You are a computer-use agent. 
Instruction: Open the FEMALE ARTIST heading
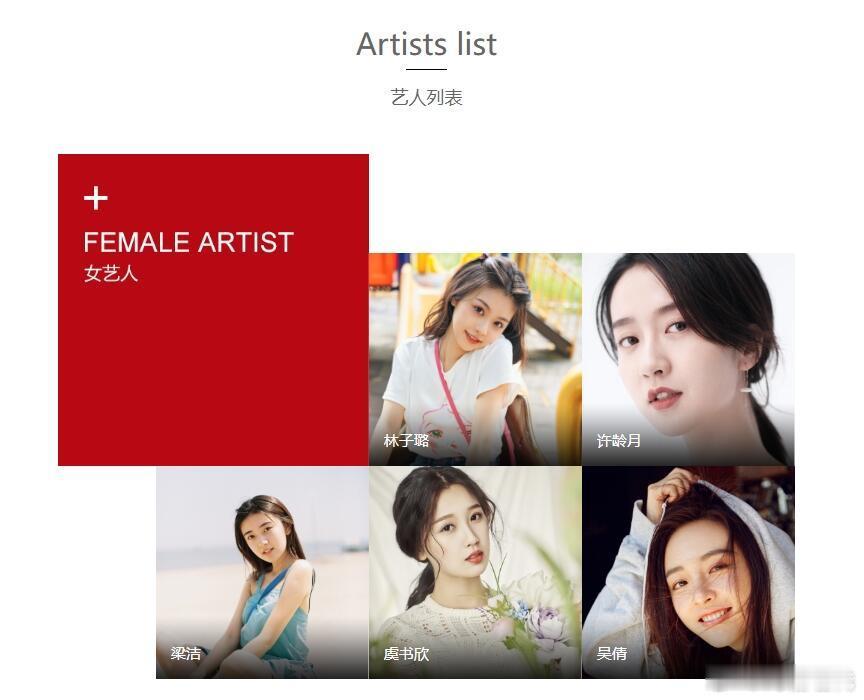(x=188, y=243)
